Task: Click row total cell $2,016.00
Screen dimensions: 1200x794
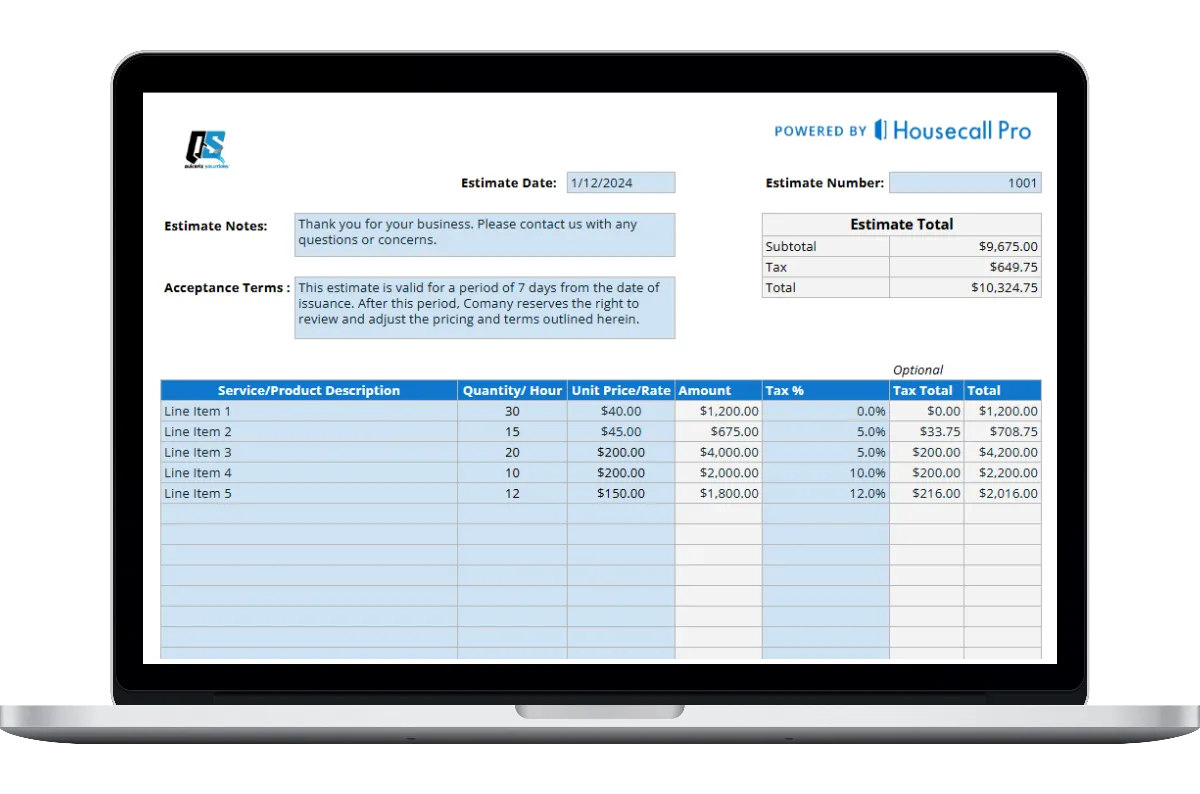Action: 1002,493
